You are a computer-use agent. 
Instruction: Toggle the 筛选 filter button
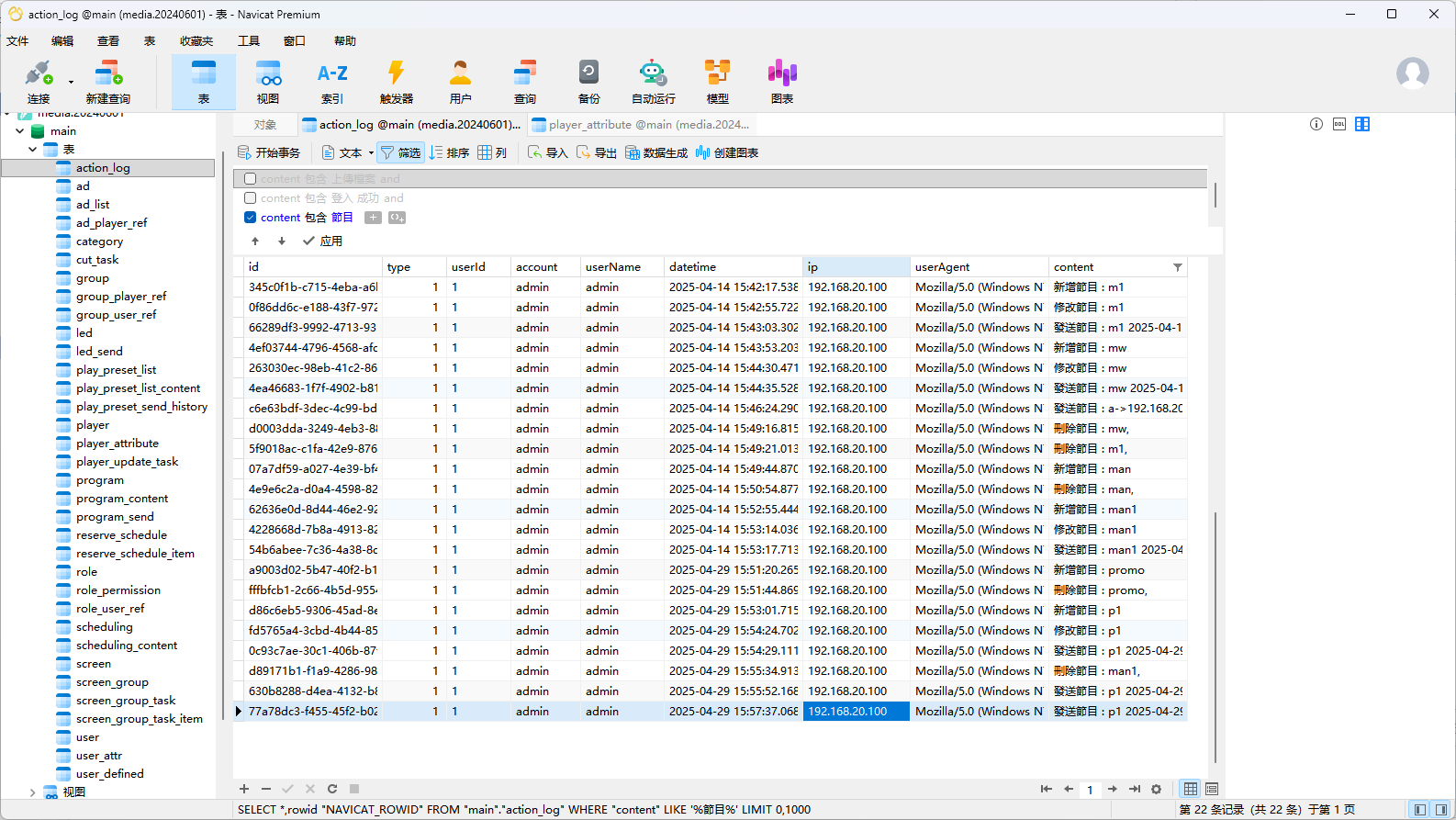tap(400, 152)
